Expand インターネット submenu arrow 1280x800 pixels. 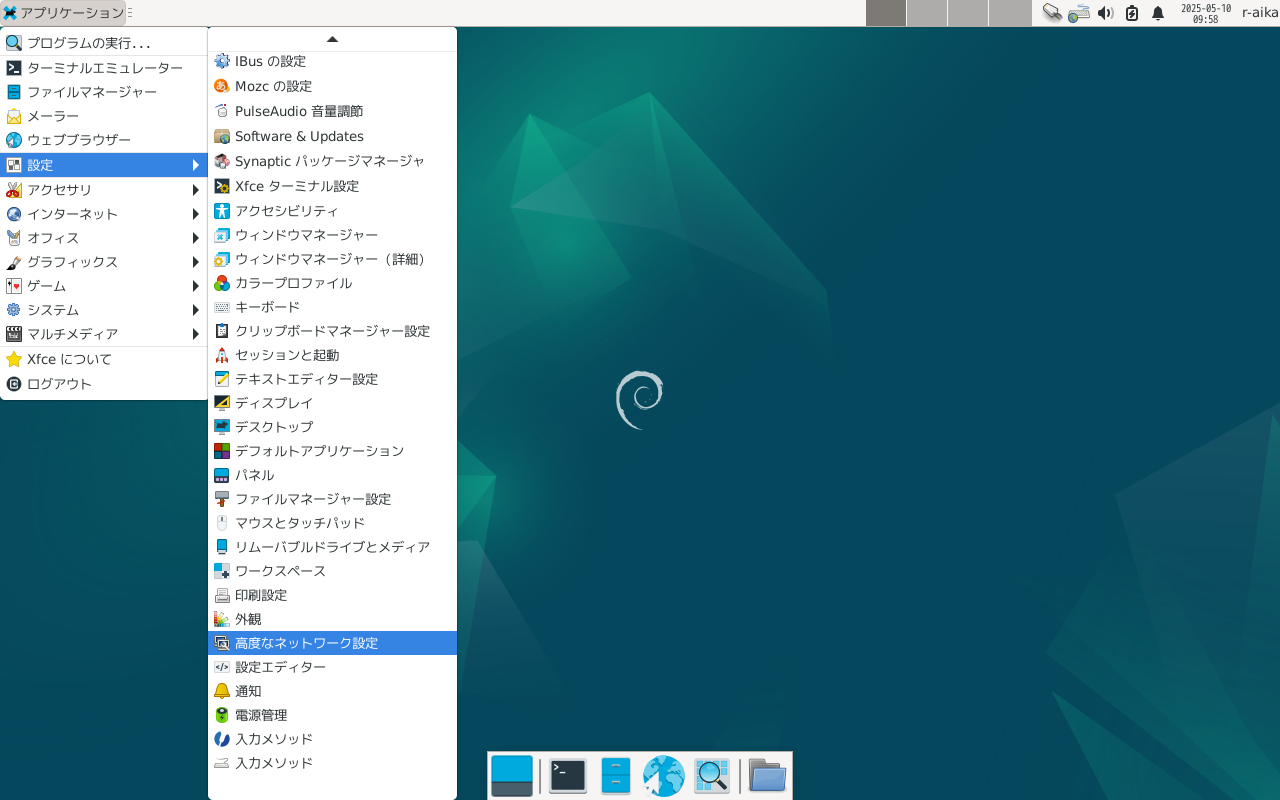coord(196,214)
